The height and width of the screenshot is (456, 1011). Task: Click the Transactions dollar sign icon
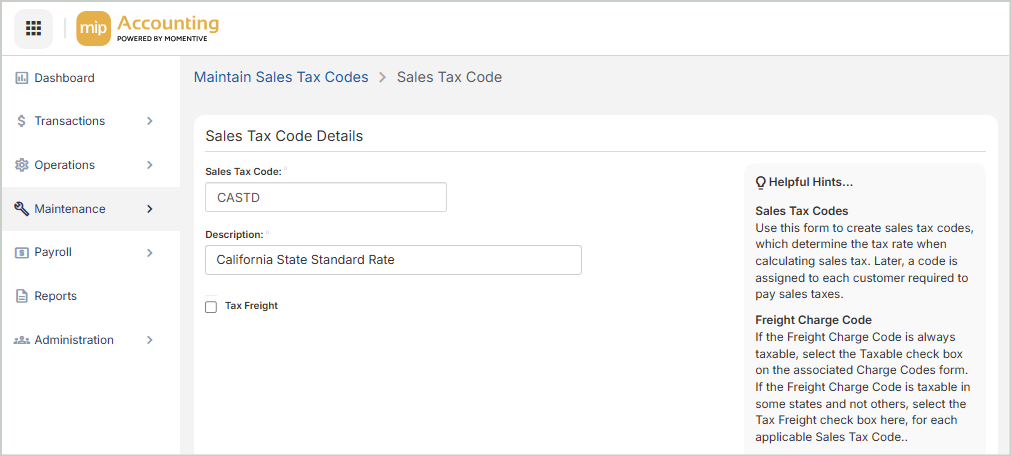[21, 121]
